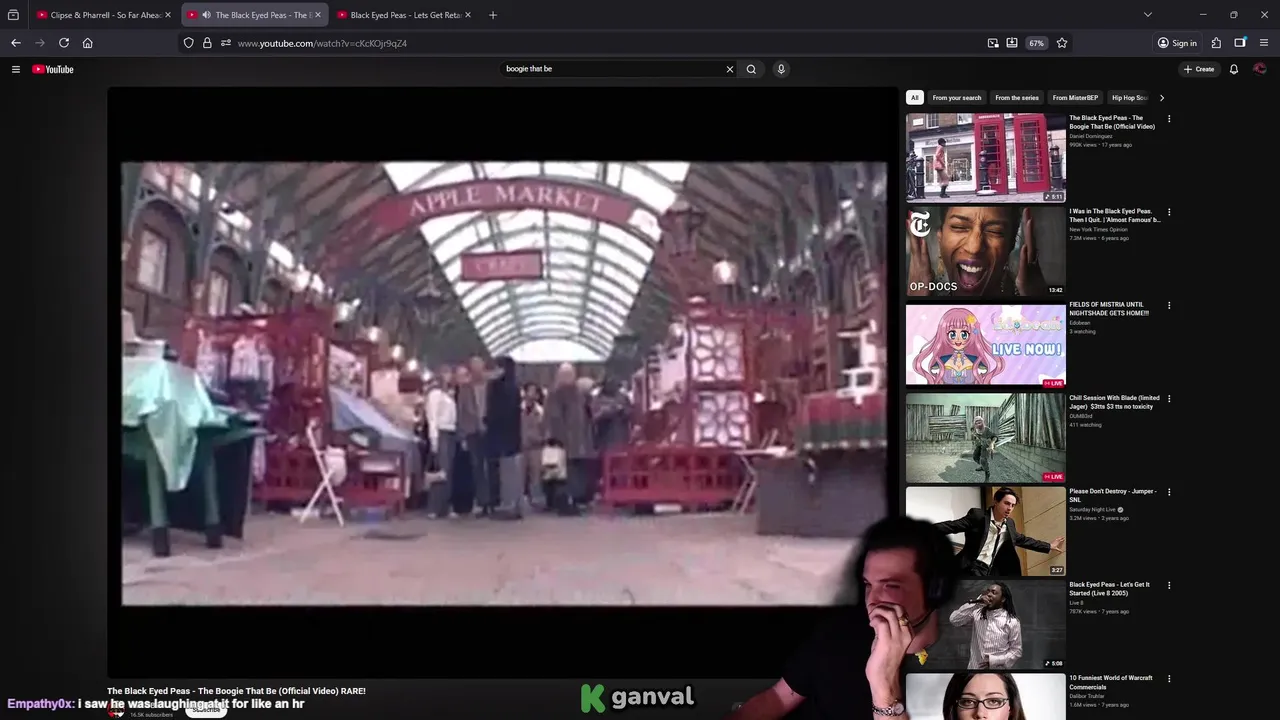Reset the 67% zoom level badge
1280x720 pixels.
(x=1037, y=43)
